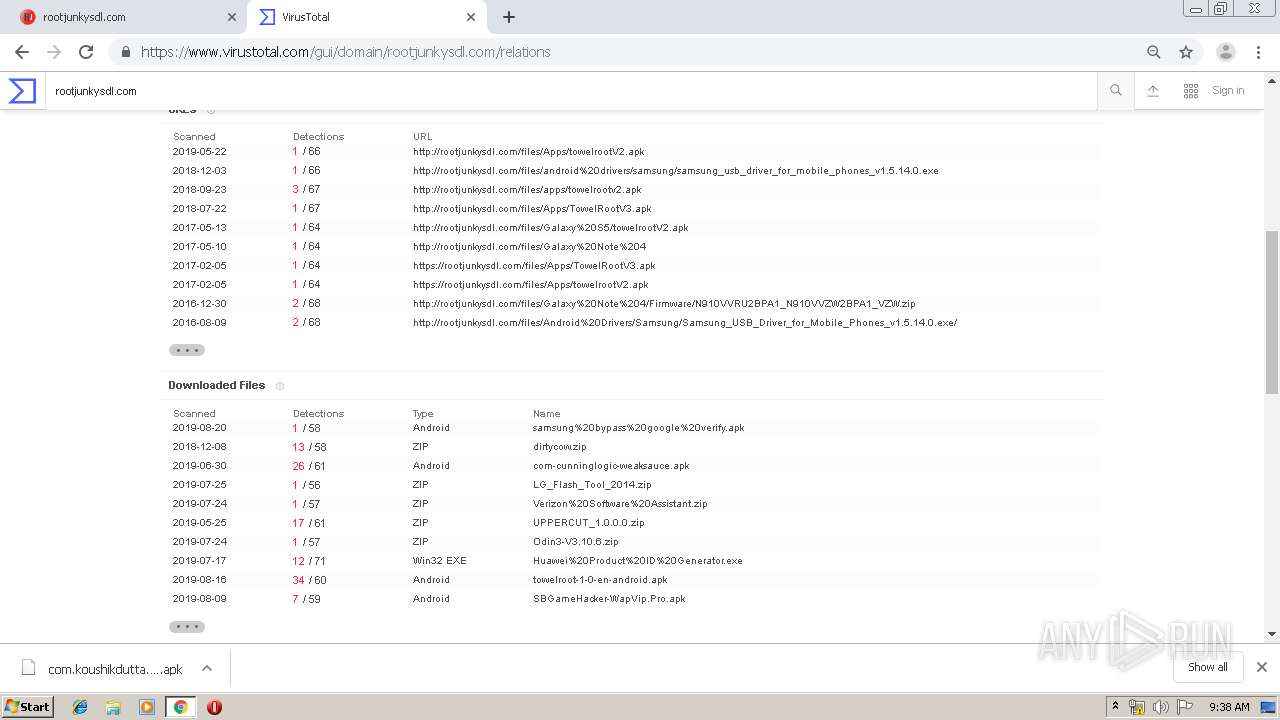Viewport: 1280px width, 720px height.
Task: Click the browser back arrow
Action: click(22, 52)
